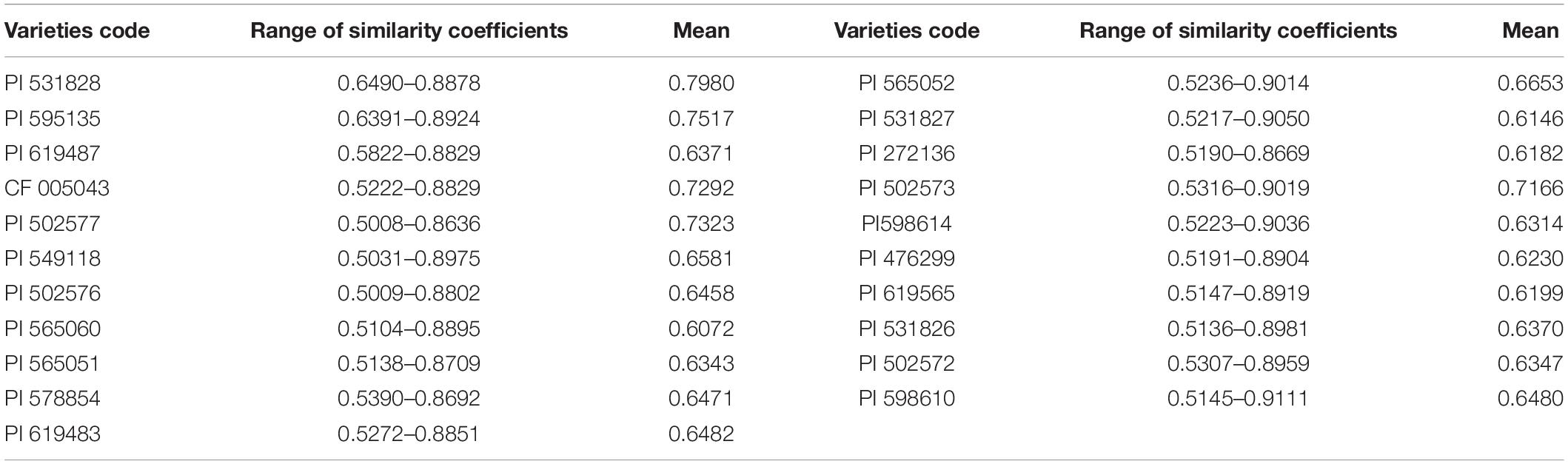Viewport: 1568px width, 464px height.
Task: Select variety code PI 549118
Action: click(53, 258)
